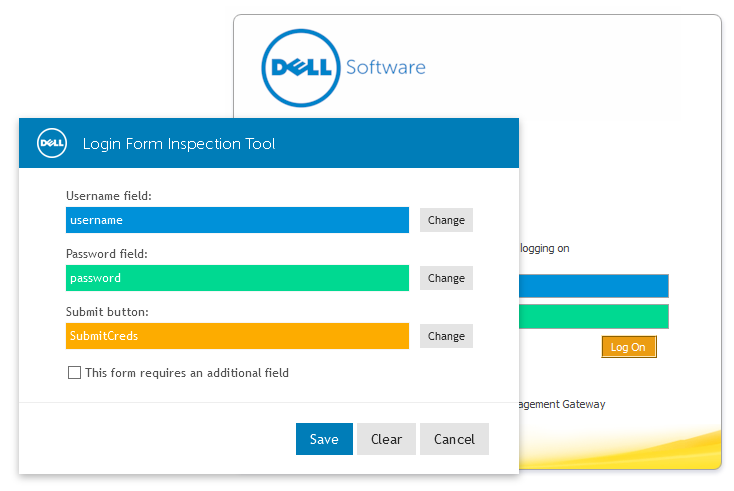Image resolution: width=734 pixels, height=491 pixels.
Task: Cancel the Login Form Inspection dialog
Action: pos(454,439)
